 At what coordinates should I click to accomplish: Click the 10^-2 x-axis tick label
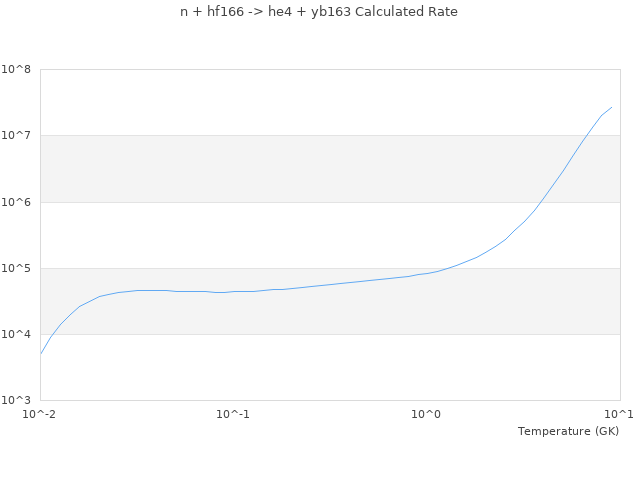tap(40, 414)
